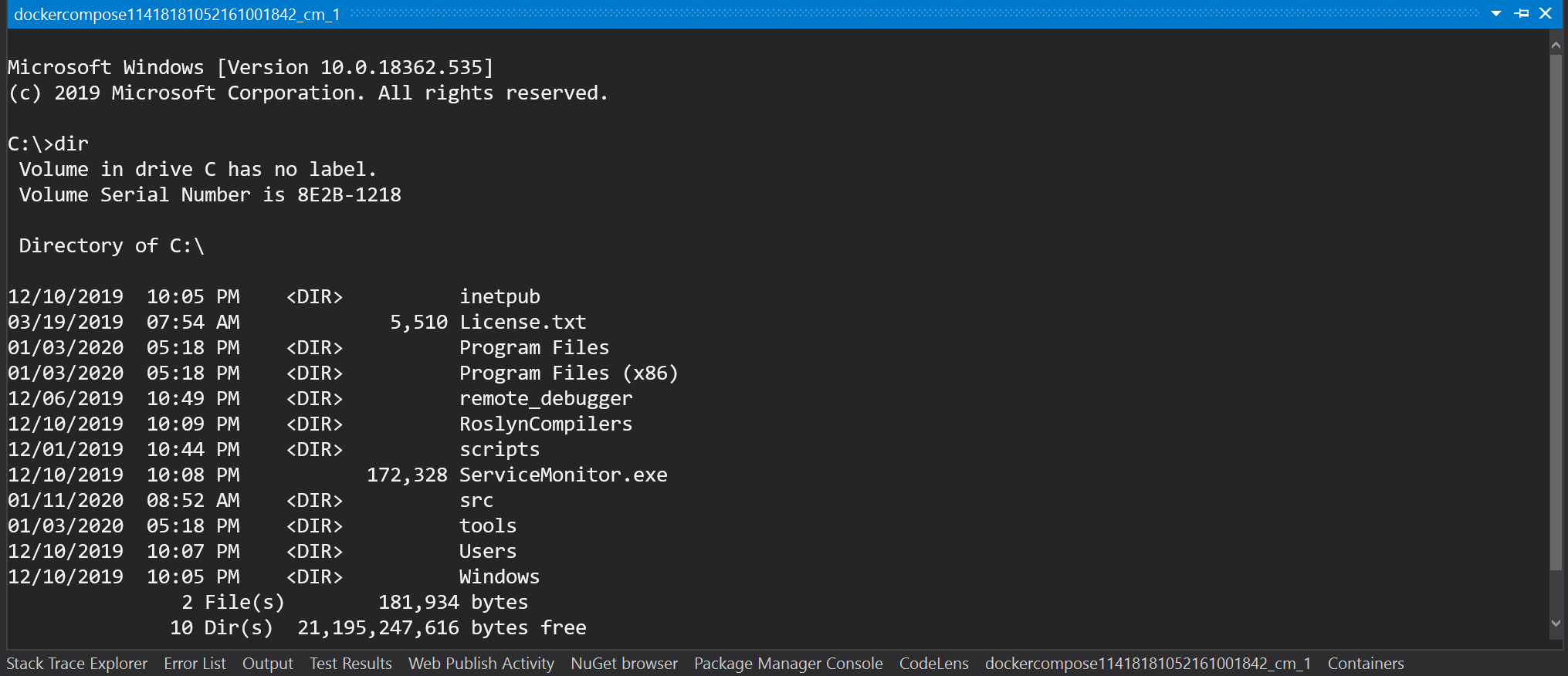Switch to Web Publish Activity tab
The image size is (1568, 676).
click(x=481, y=664)
